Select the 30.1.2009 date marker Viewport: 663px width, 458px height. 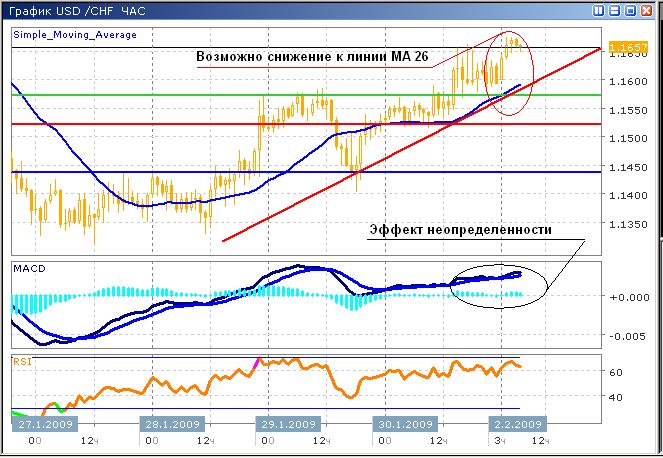(x=402, y=423)
